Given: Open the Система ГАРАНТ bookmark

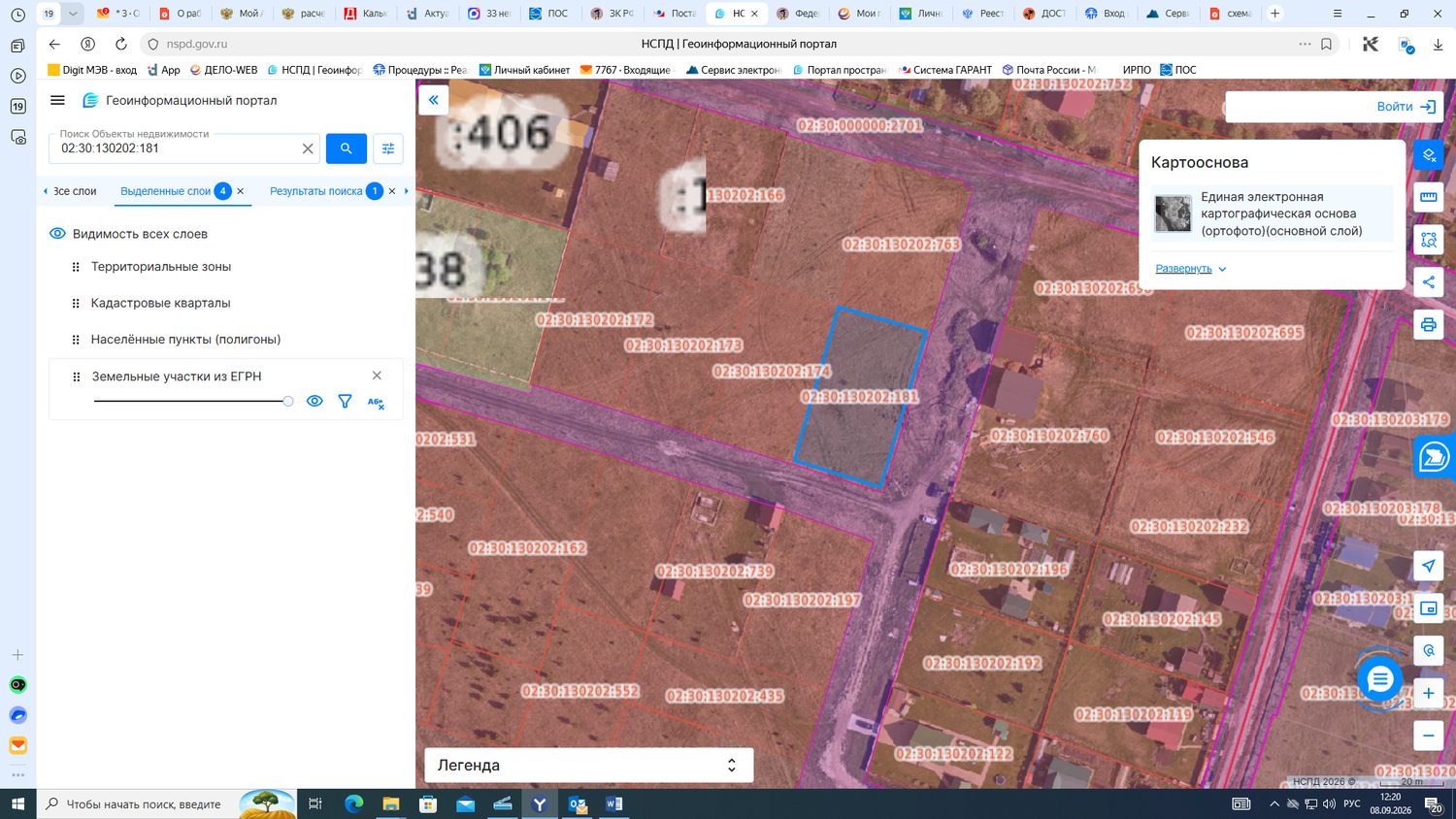Looking at the screenshot, I should (x=945, y=70).
